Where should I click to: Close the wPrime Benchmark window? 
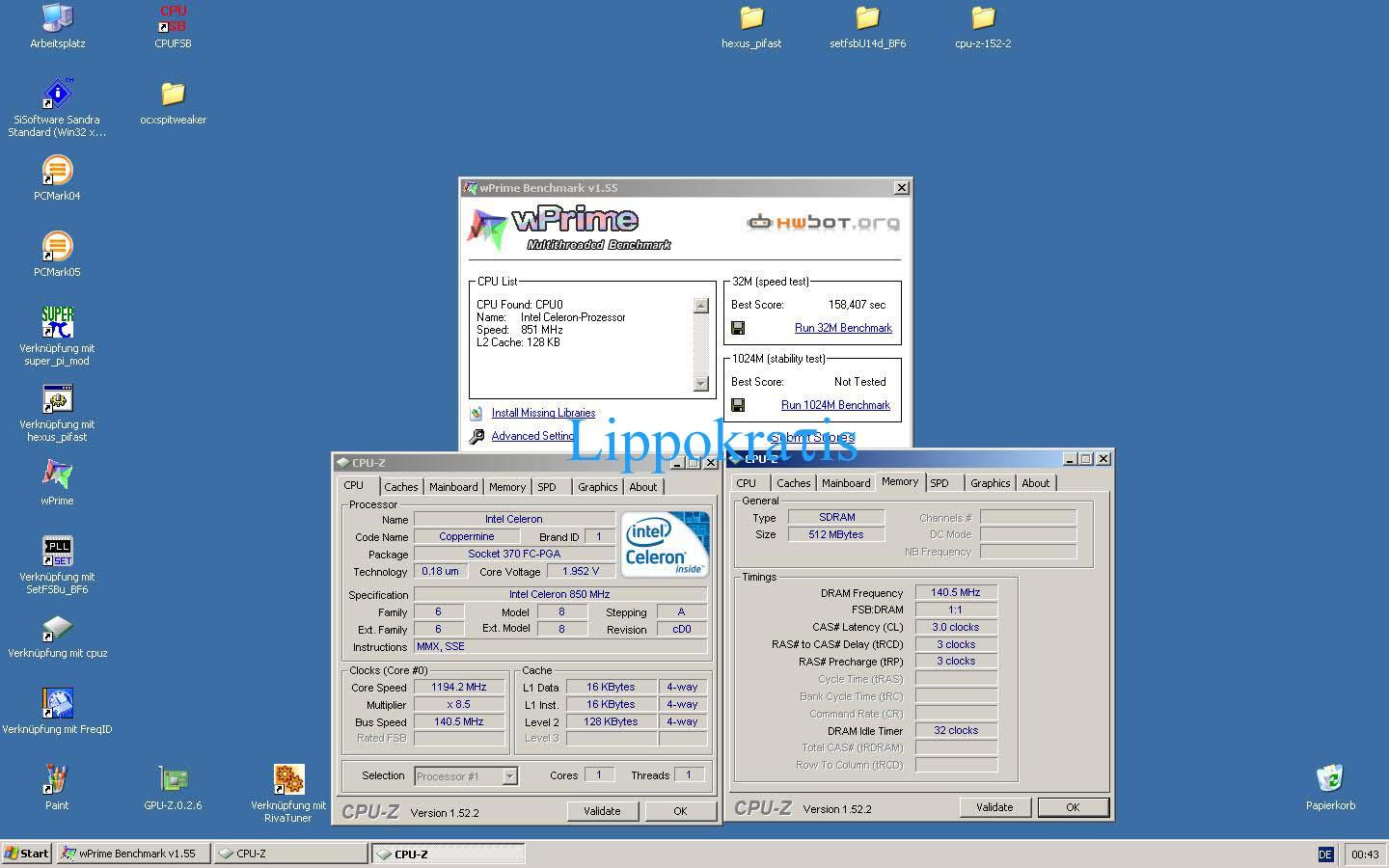[x=901, y=188]
